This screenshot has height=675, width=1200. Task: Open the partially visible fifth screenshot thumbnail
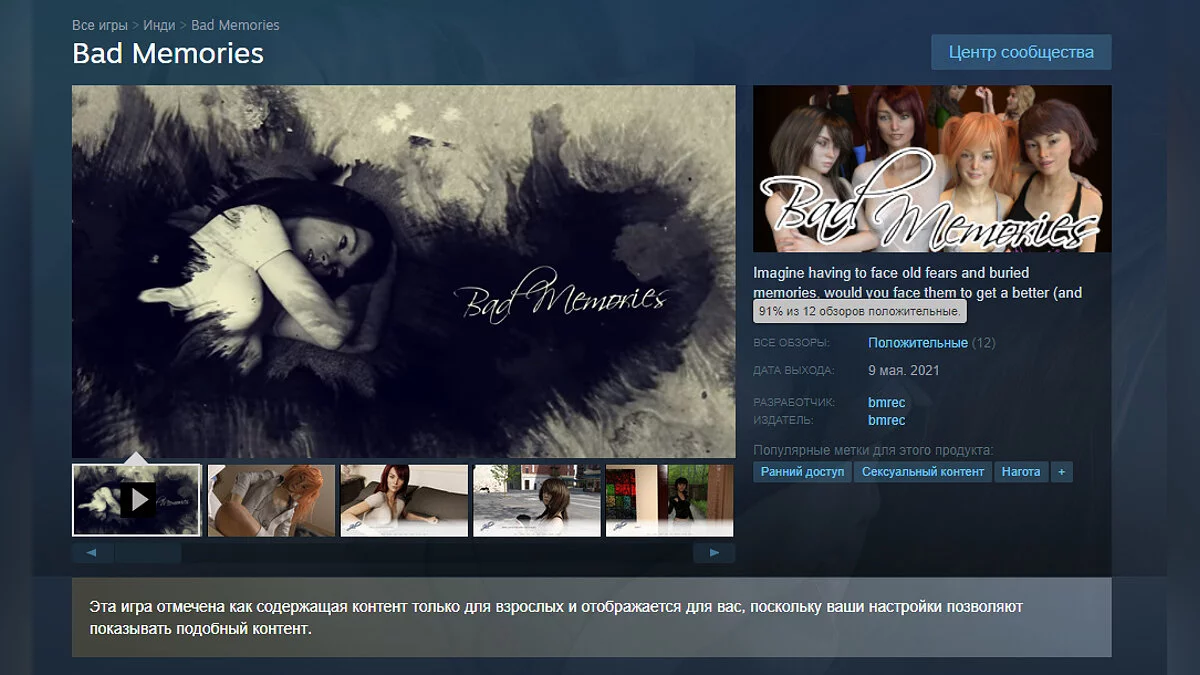[670, 500]
